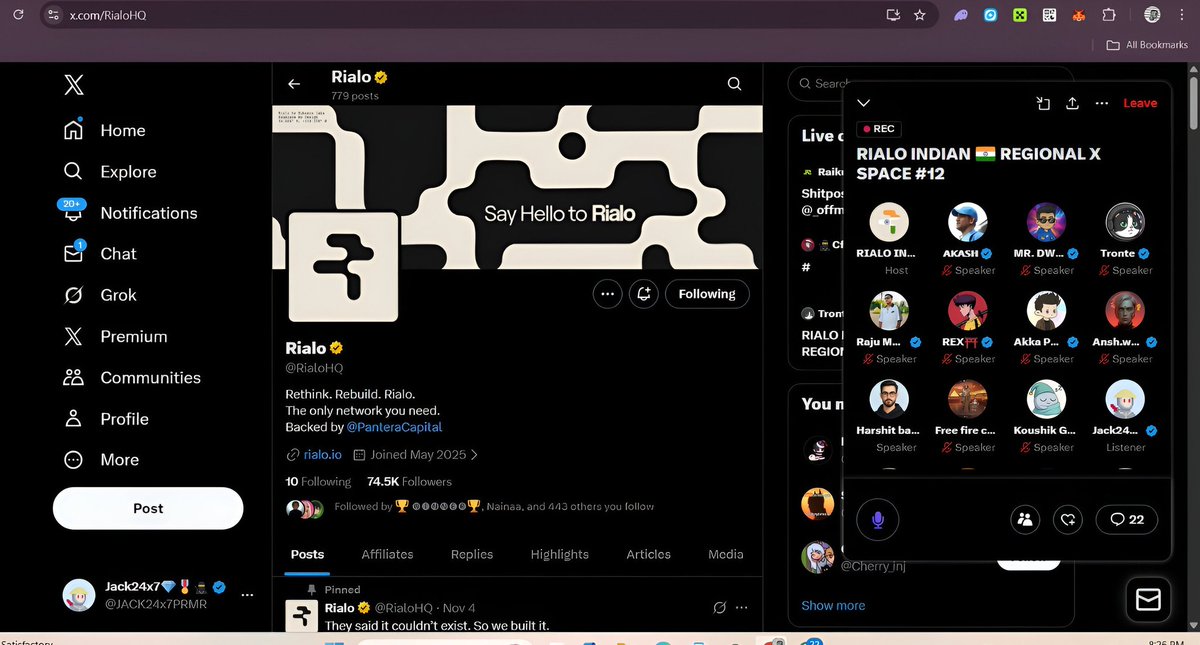Select the Posts tab
The width and height of the screenshot is (1200, 645).
coord(307,554)
